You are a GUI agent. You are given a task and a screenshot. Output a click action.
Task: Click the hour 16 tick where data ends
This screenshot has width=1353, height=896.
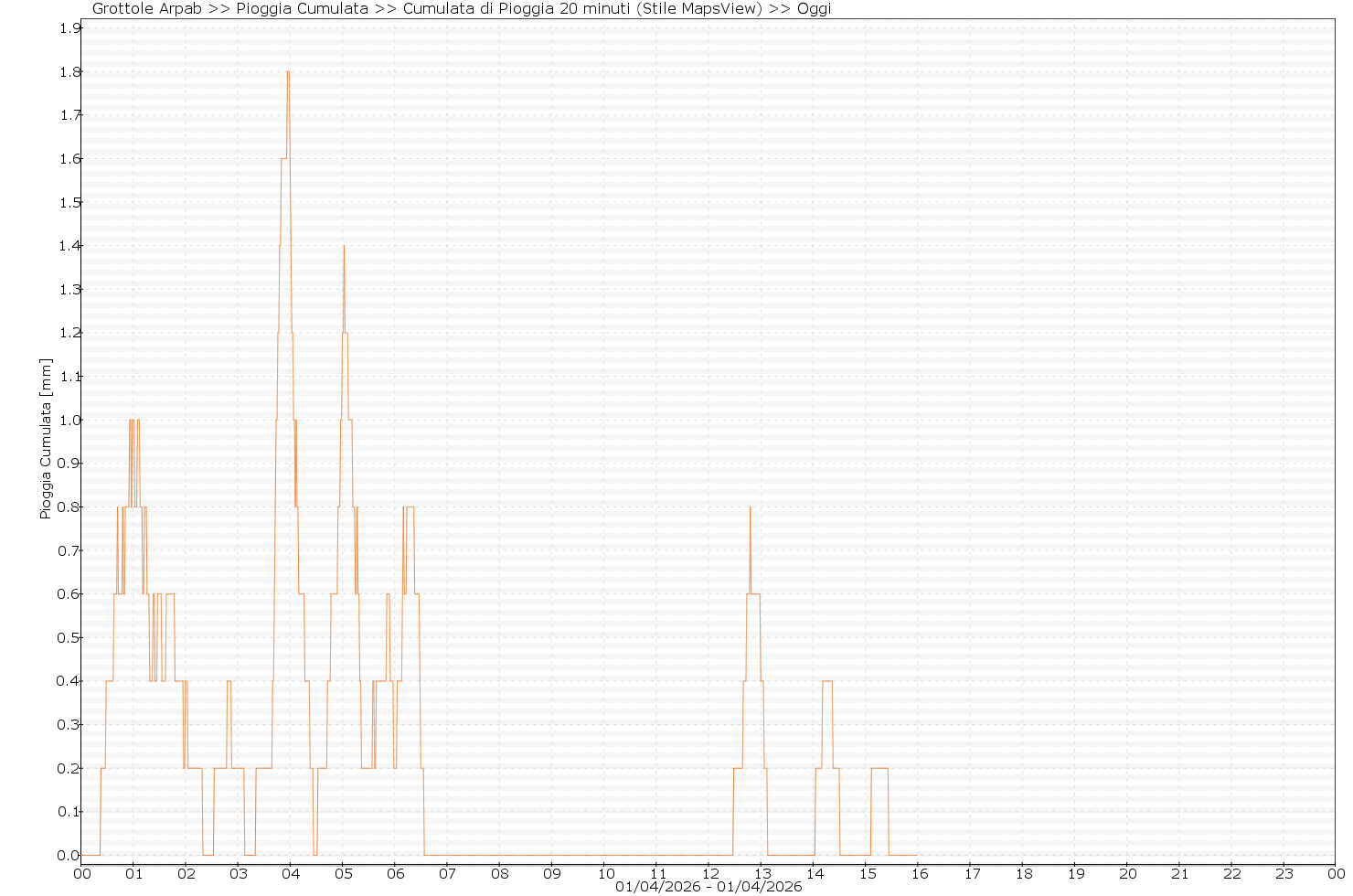(918, 873)
